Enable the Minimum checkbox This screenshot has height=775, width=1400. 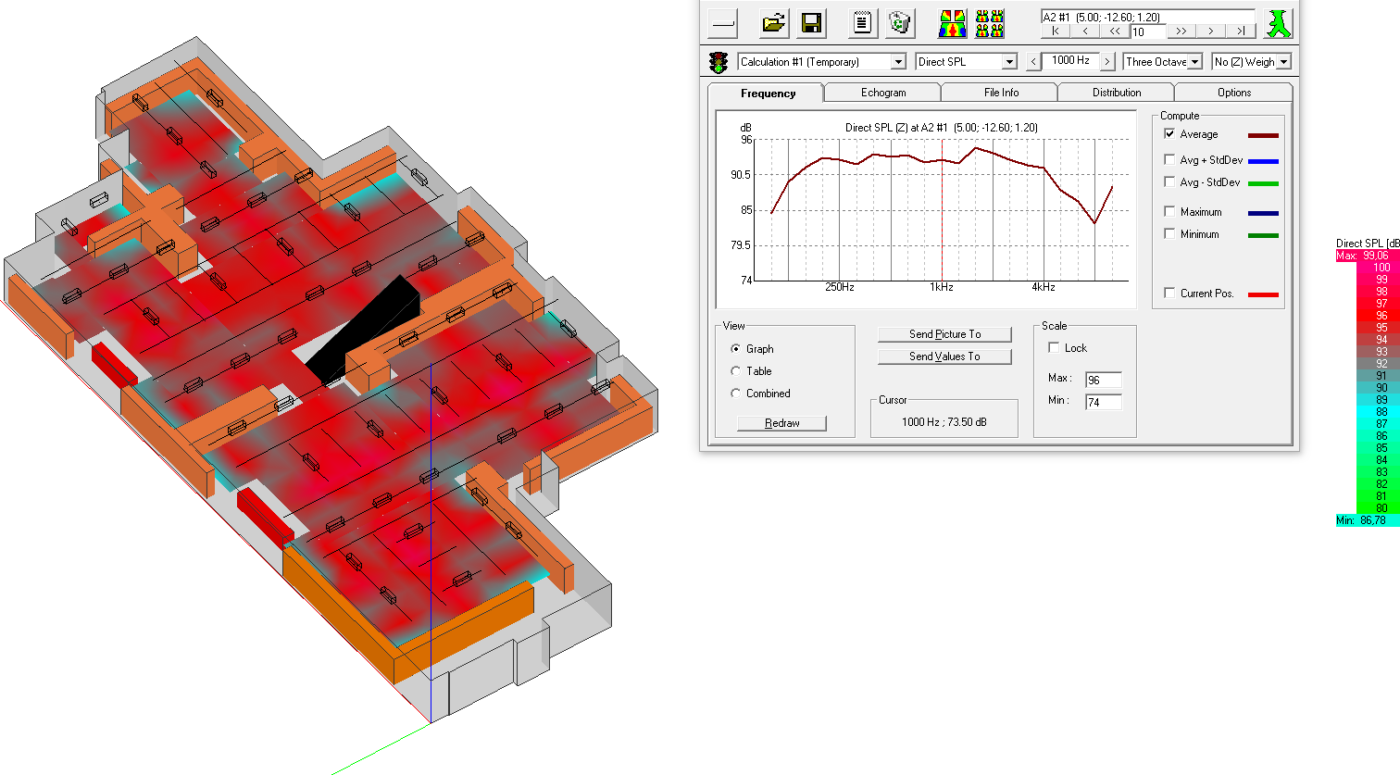1170,234
